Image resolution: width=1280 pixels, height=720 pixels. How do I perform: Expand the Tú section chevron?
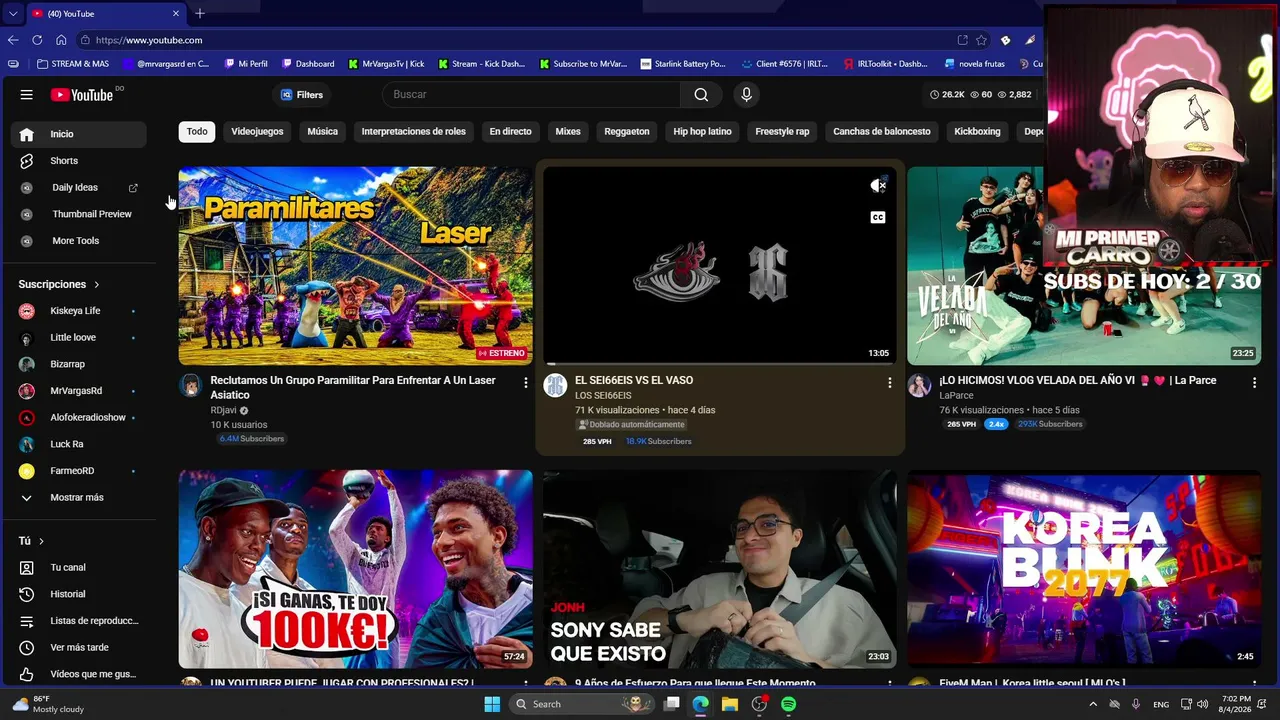41,541
